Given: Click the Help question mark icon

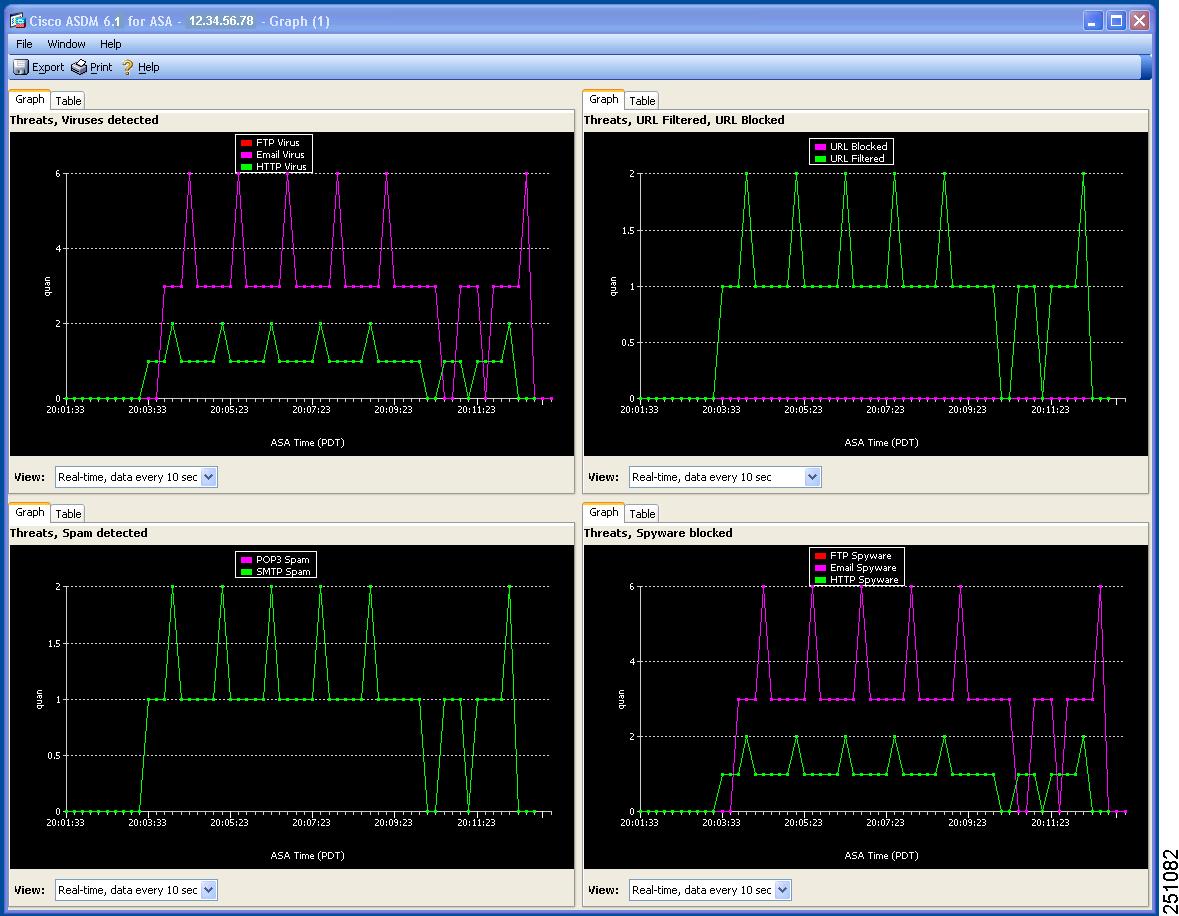Looking at the screenshot, I should (127, 67).
